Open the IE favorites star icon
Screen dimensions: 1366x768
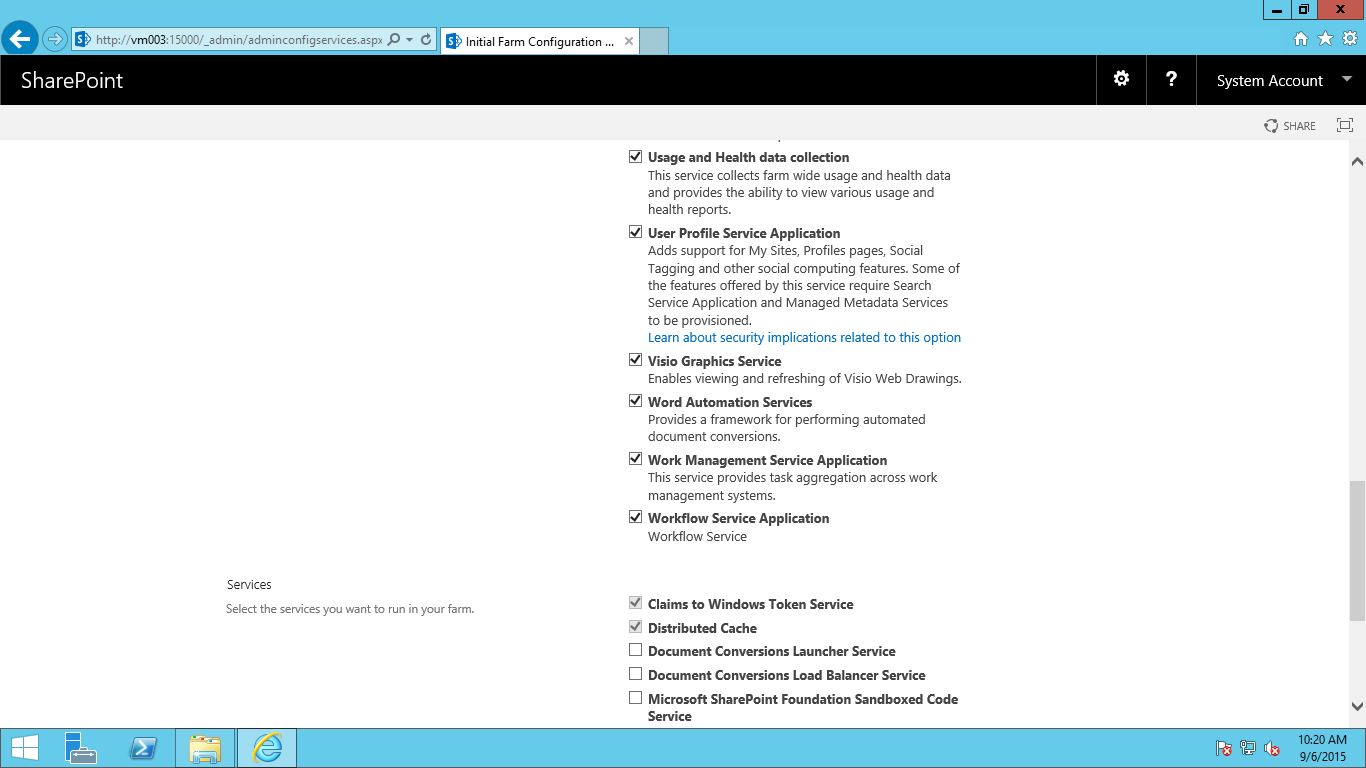click(x=1325, y=39)
